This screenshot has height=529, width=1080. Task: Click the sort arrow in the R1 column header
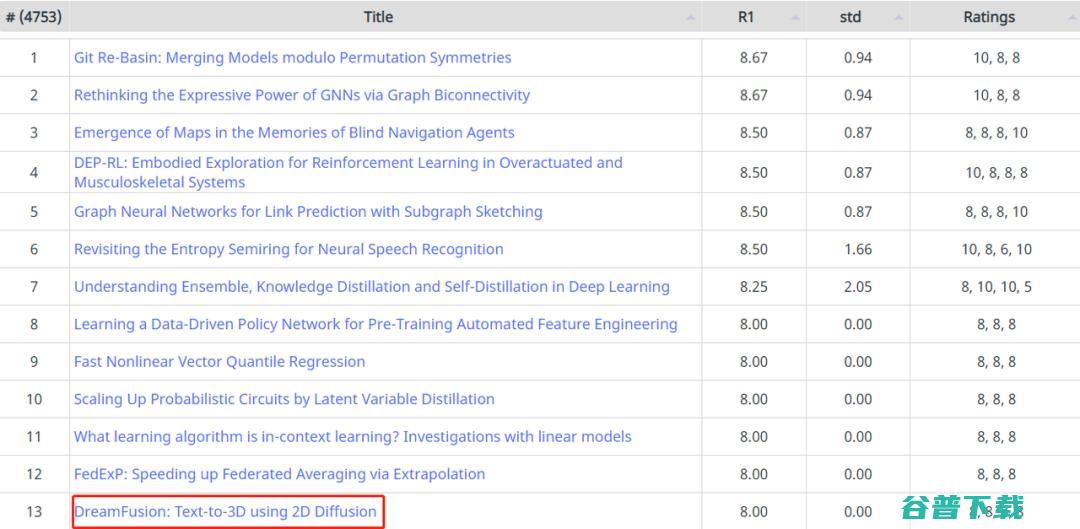[x=795, y=18]
